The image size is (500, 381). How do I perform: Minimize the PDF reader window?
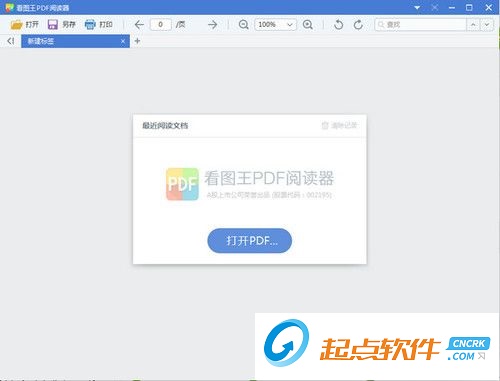point(452,7)
